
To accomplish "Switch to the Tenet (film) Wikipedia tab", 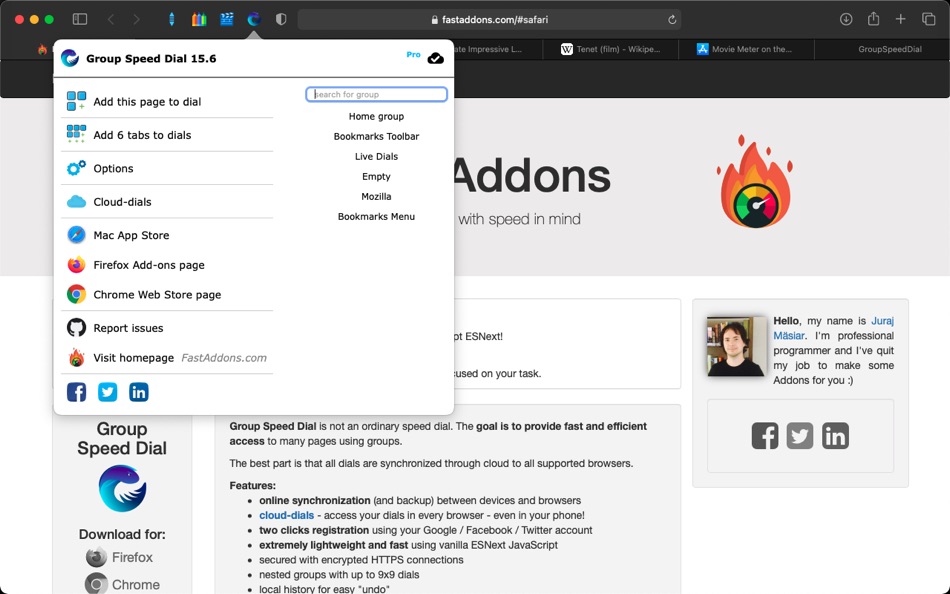I will pyautogui.click(x=611, y=49).
